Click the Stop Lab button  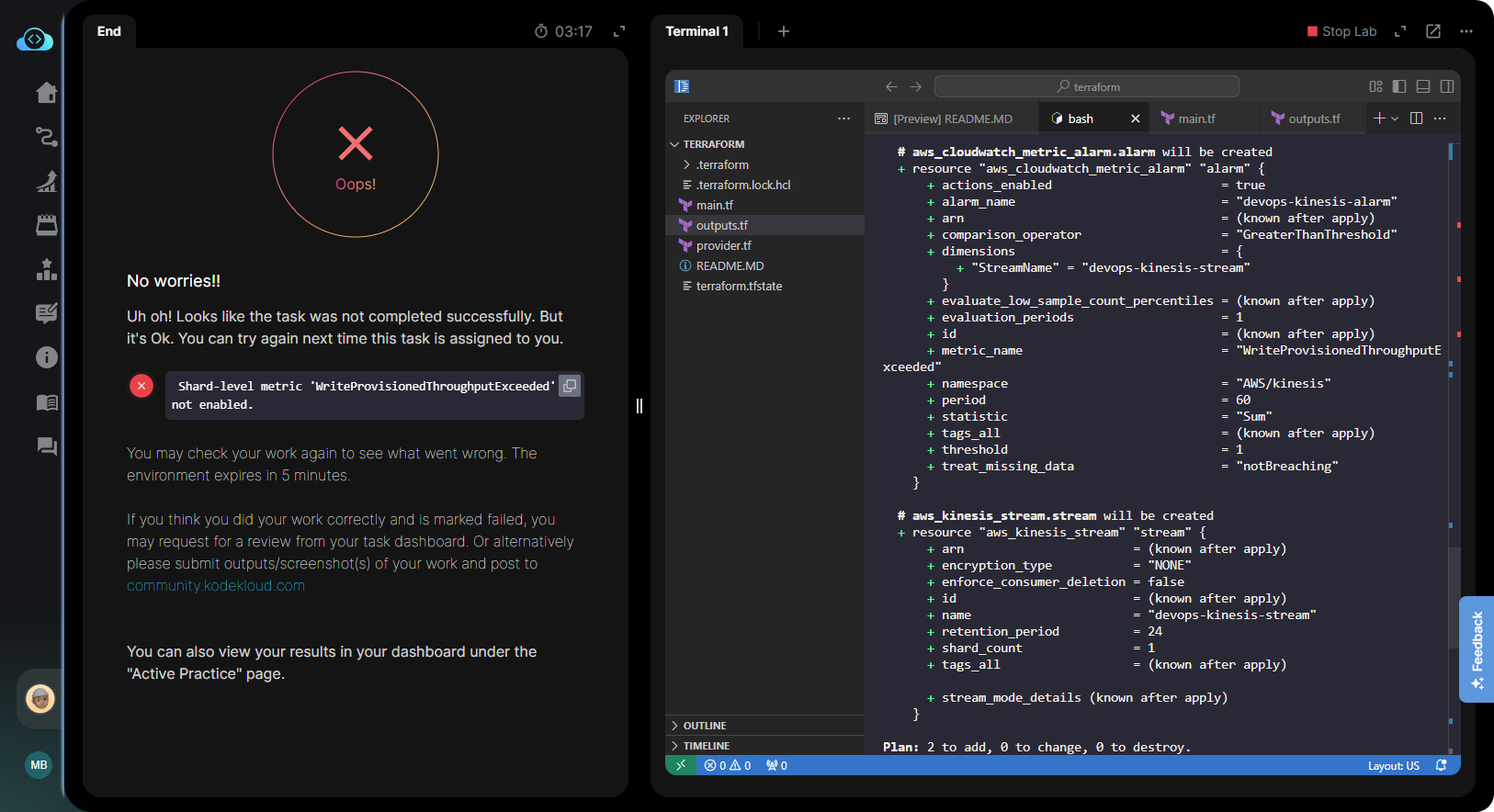pyautogui.click(x=1341, y=31)
